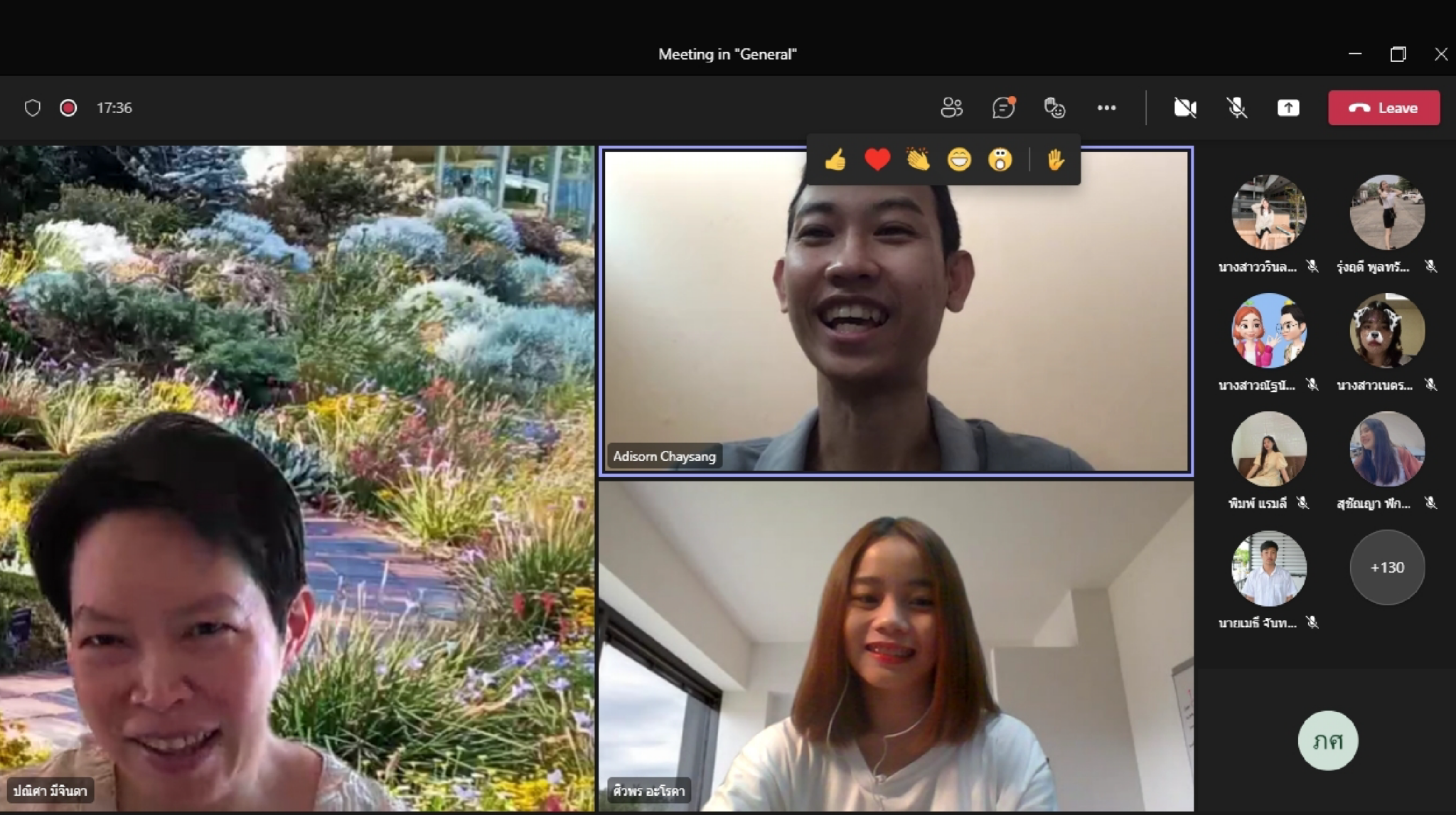Restore down the meeting window

pos(1398,54)
